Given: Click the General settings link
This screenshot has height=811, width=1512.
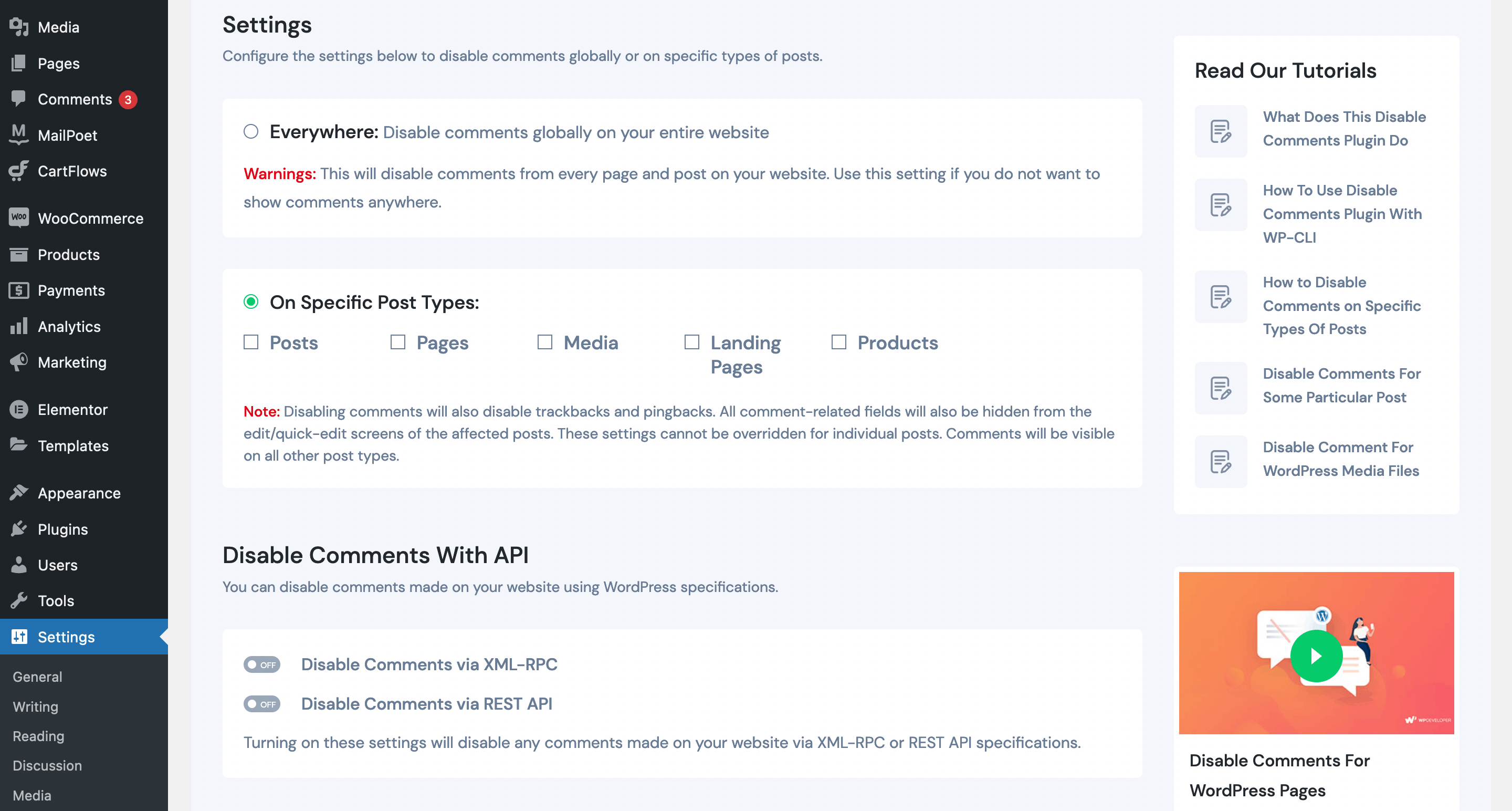Looking at the screenshot, I should 37,677.
